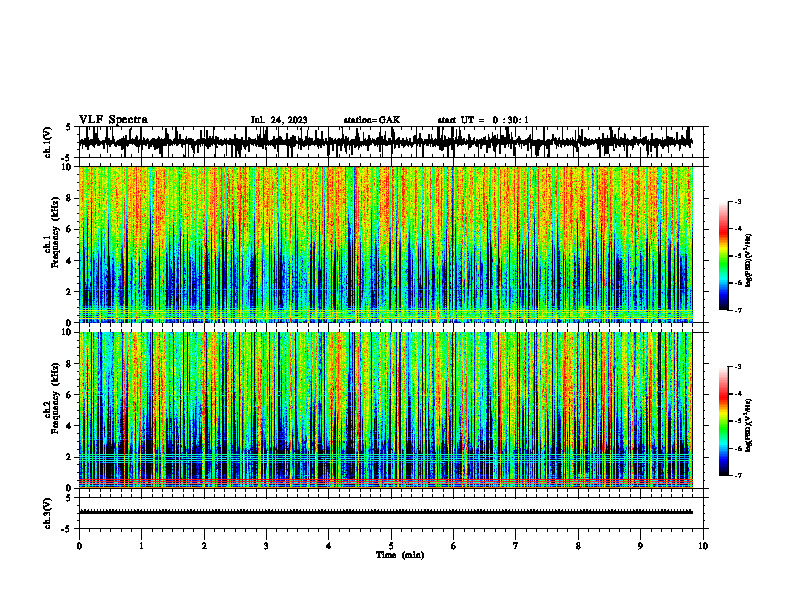Image resolution: width=792 pixels, height=612 pixels.
Task: Click the date label Jul 24, 2023
Action: tap(279, 120)
